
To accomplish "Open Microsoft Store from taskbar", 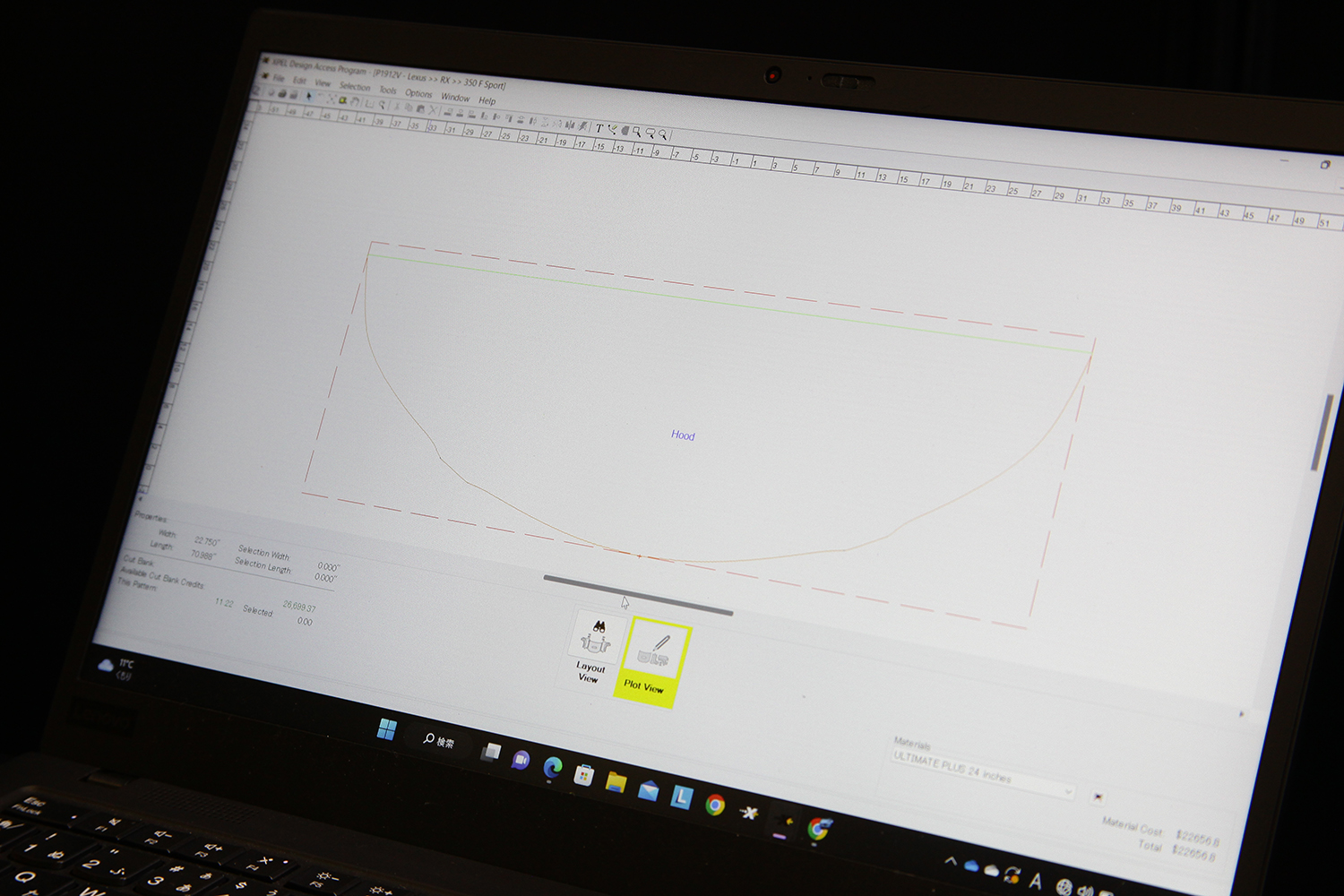I will click(x=583, y=774).
